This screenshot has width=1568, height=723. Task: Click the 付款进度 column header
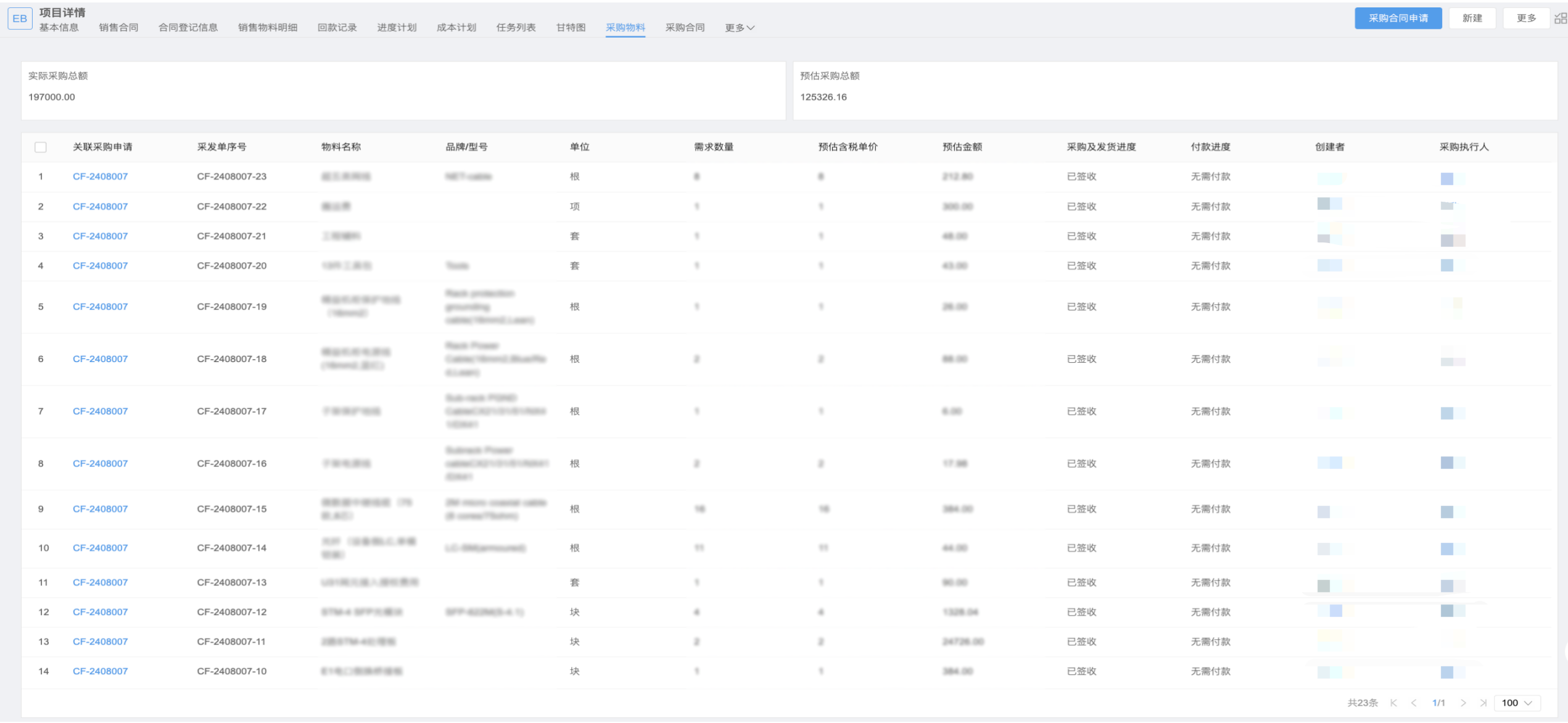click(x=1211, y=147)
